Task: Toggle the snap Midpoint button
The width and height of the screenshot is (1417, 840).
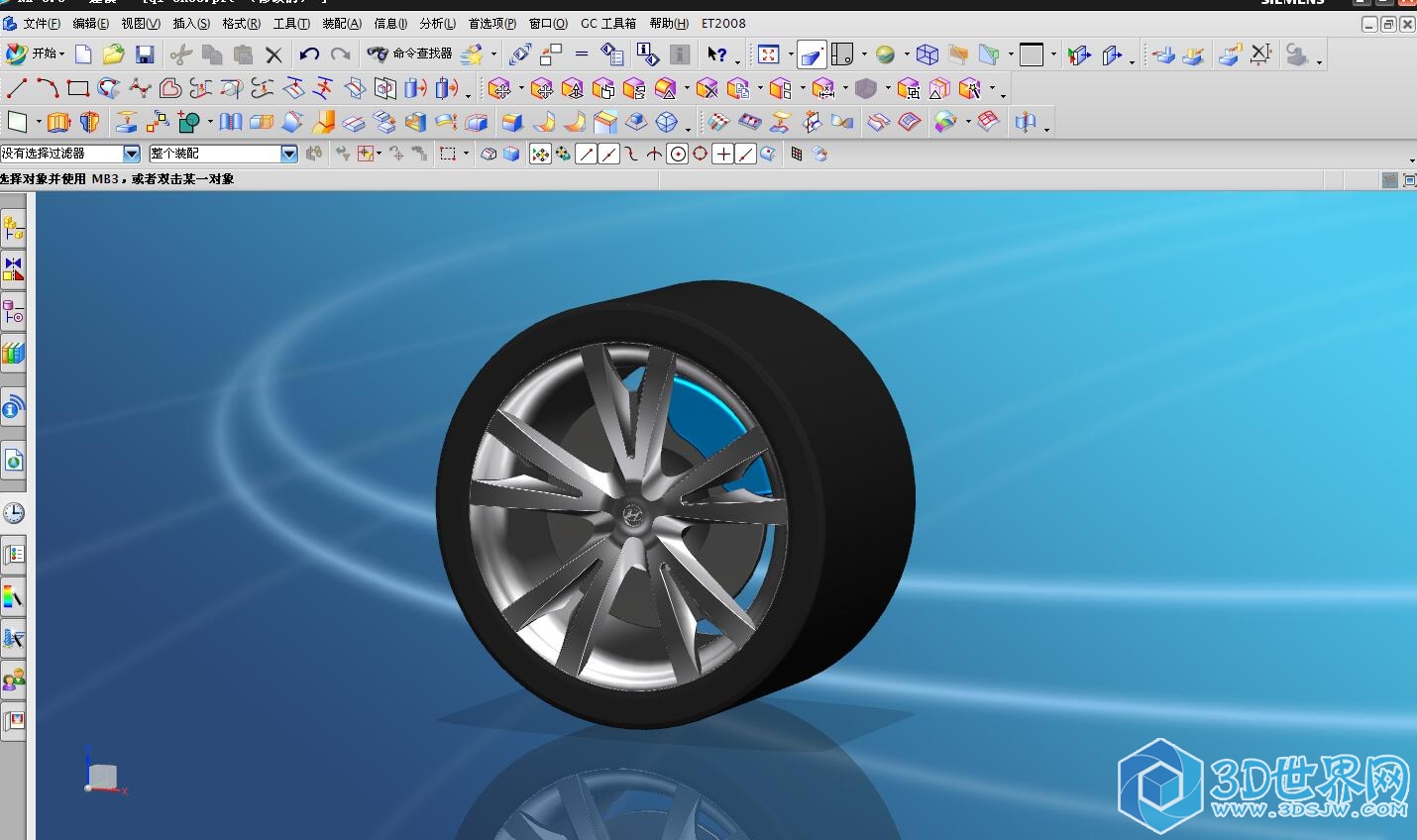Action: [x=608, y=154]
